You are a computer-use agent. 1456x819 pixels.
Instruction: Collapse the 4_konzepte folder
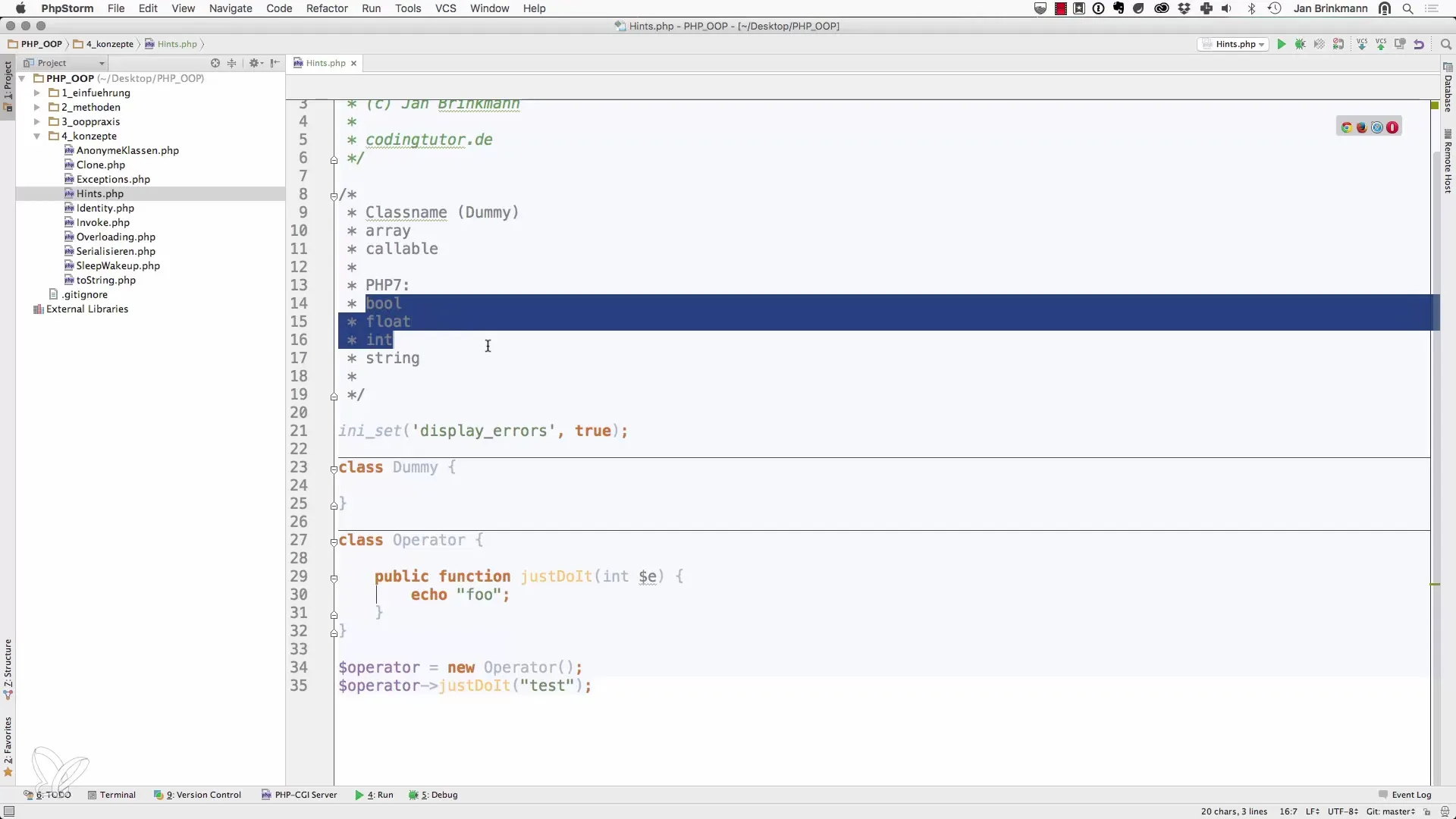pyautogui.click(x=36, y=136)
